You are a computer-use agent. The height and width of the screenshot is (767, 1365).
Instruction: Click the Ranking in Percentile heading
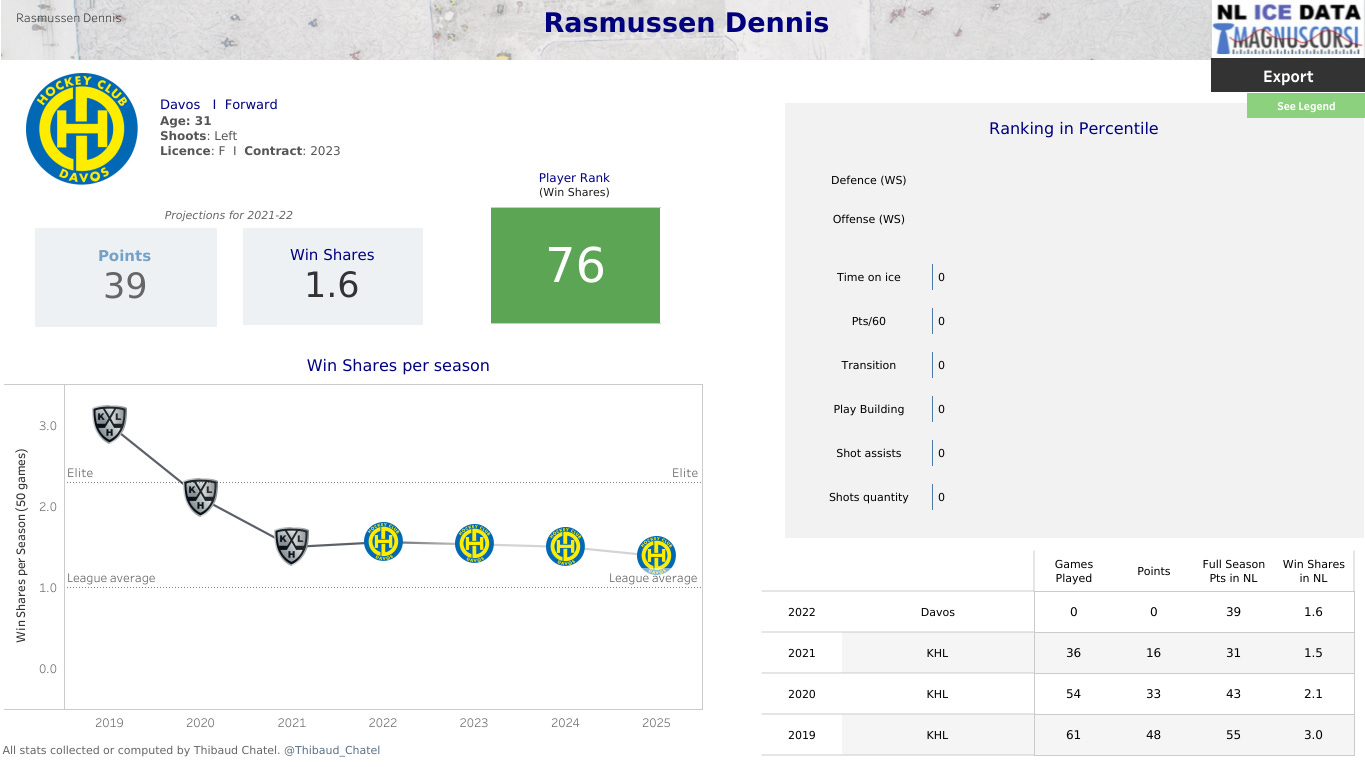(x=1074, y=128)
